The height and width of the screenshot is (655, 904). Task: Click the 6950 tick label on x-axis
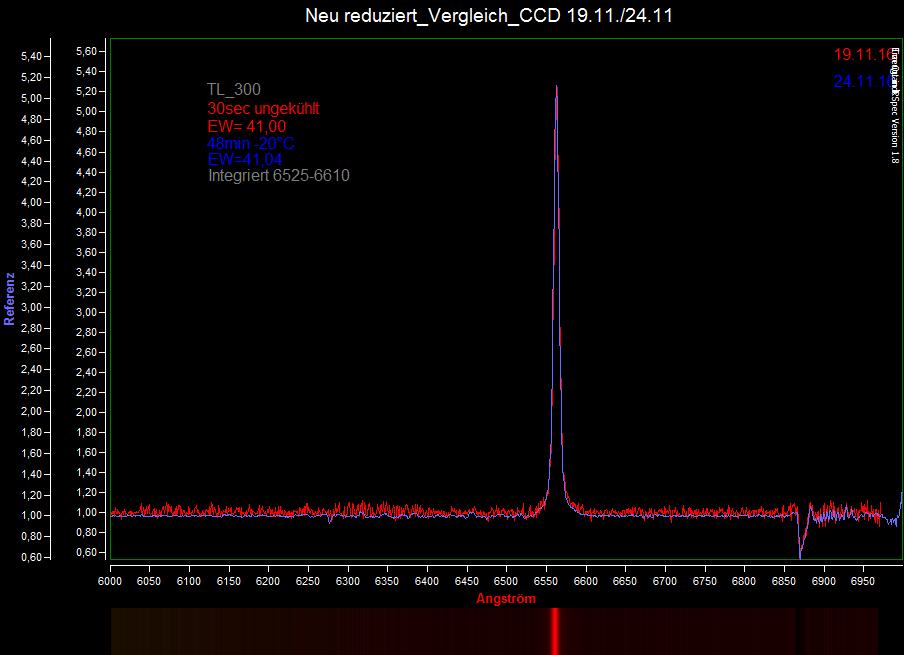[x=863, y=580]
